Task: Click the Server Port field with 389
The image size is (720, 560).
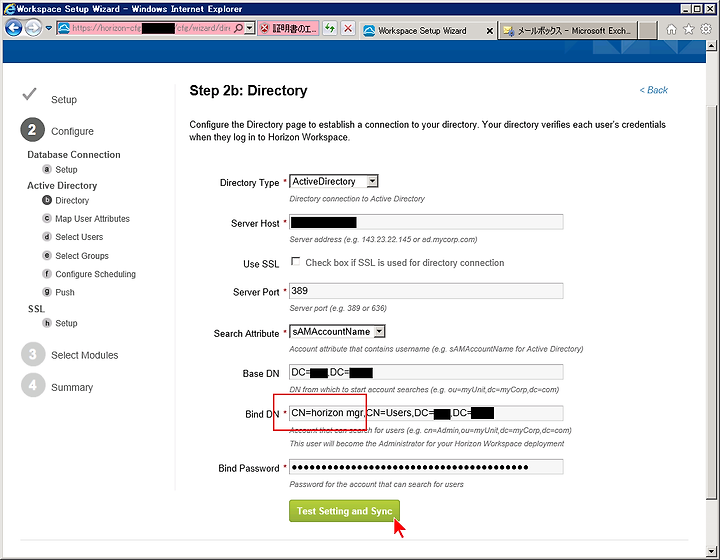Action: point(426,291)
